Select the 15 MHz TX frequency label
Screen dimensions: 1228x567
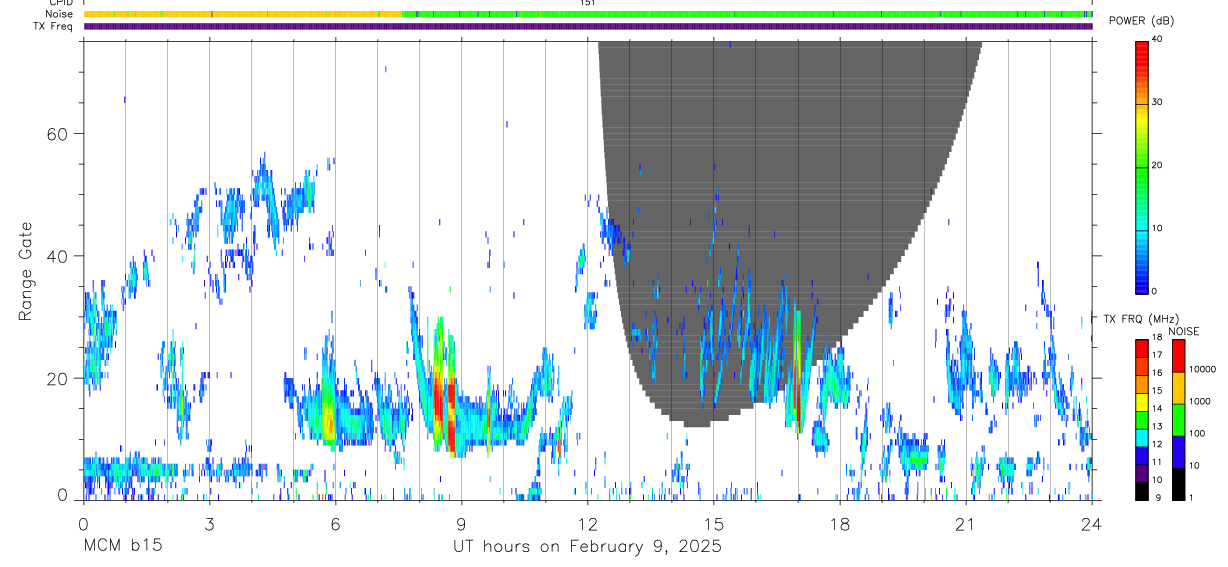point(1157,391)
